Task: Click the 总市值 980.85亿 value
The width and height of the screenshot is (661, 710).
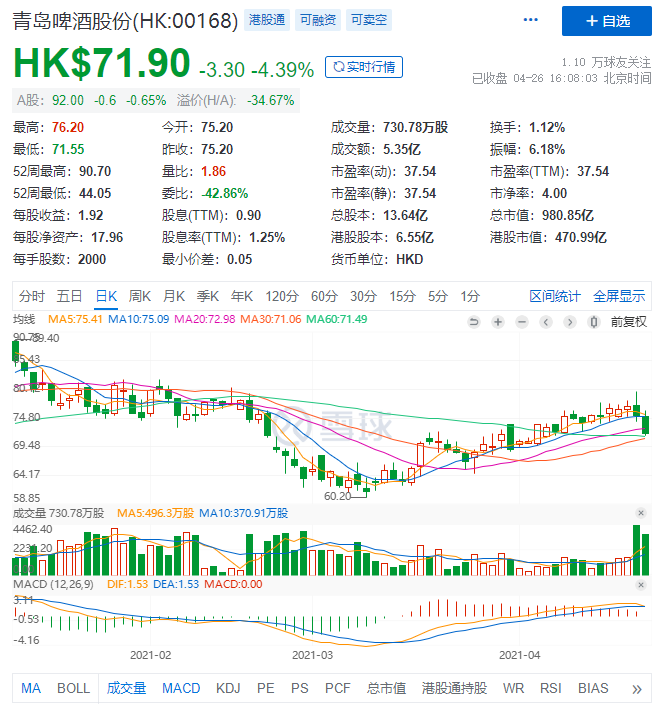Action: coord(567,215)
